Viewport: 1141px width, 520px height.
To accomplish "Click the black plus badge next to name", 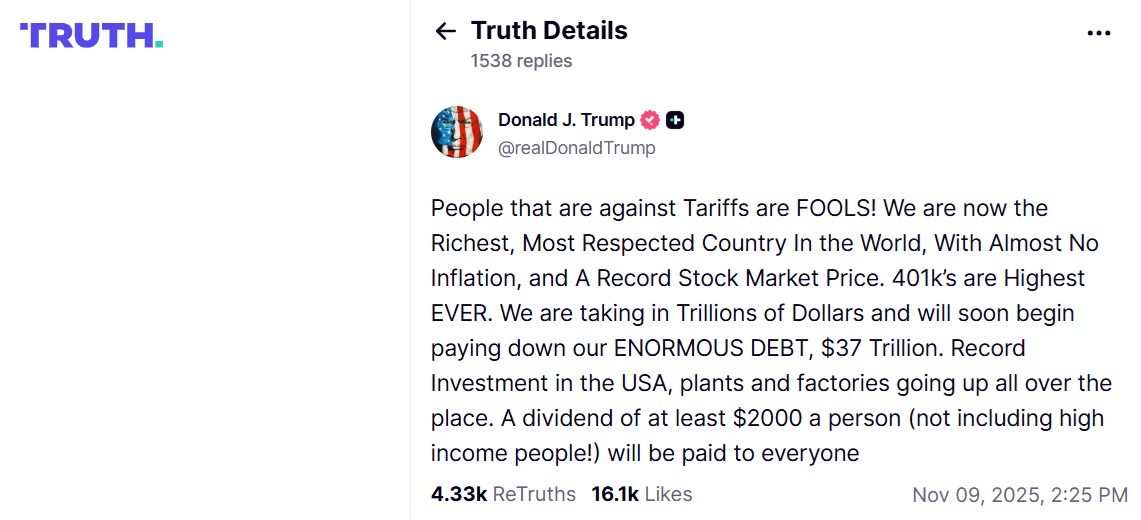I will tap(675, 120).
